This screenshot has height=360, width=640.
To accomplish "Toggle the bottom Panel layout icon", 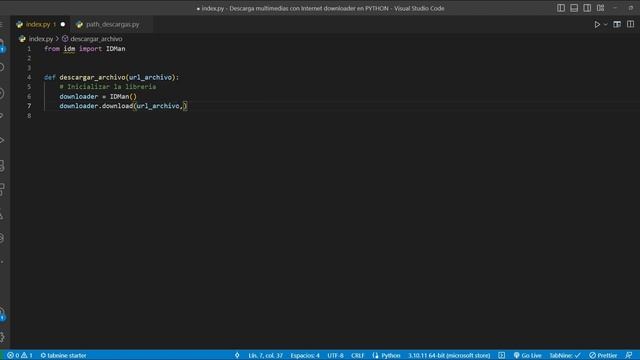I will coord(574,8).
